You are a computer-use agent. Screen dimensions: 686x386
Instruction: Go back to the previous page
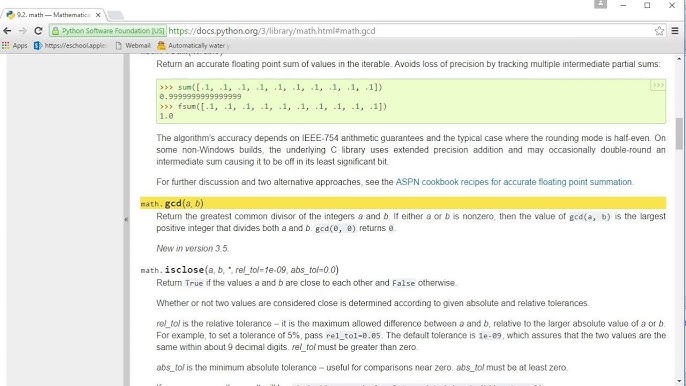click(x=7, y=31)
